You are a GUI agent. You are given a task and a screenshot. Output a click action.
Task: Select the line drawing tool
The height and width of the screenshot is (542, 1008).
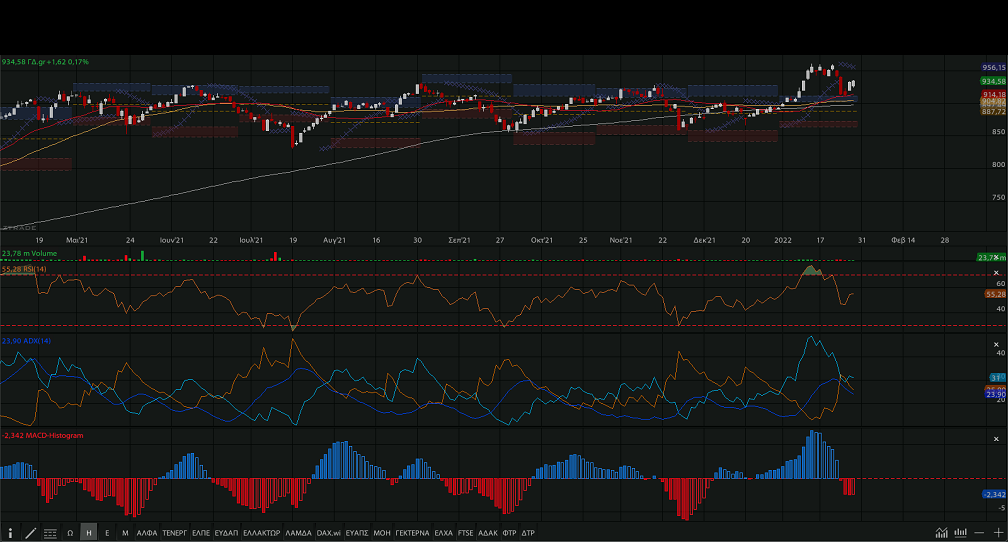coord(30,533)
